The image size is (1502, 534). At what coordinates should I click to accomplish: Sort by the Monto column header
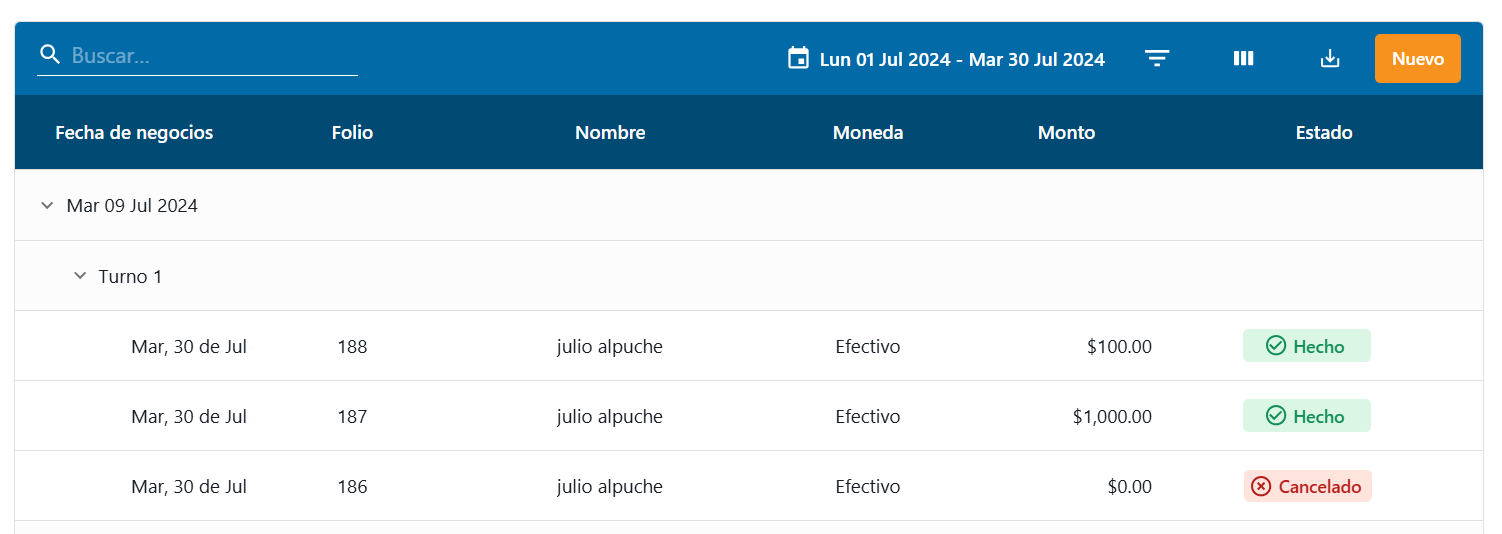point(1066,132)
